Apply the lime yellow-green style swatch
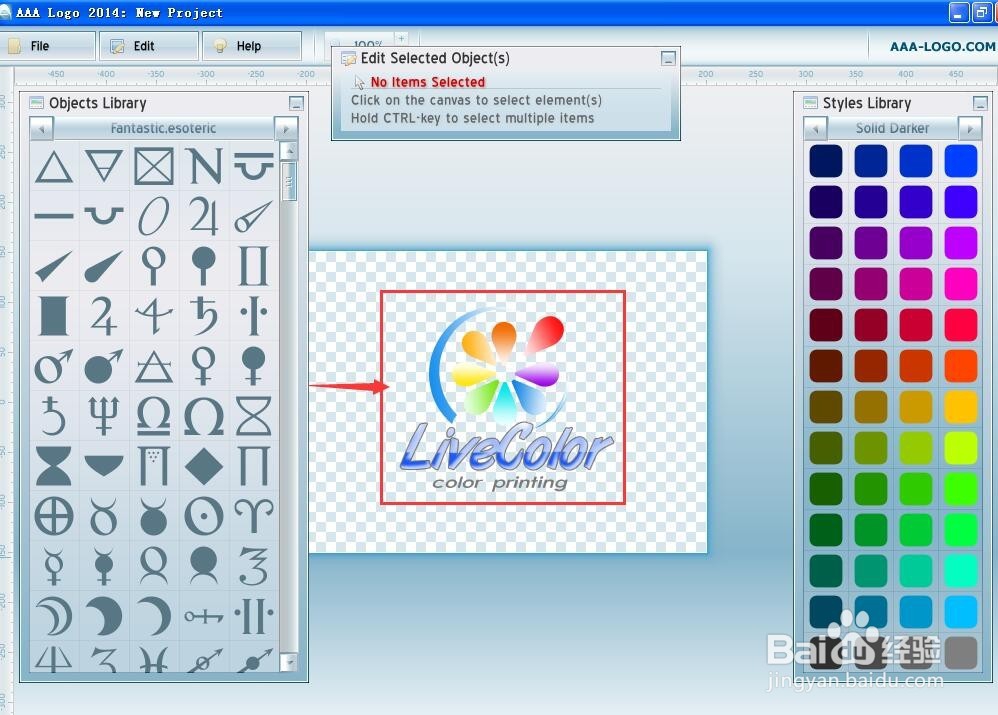The width and height of the screenshot is (998, 715). pos(960,448)
